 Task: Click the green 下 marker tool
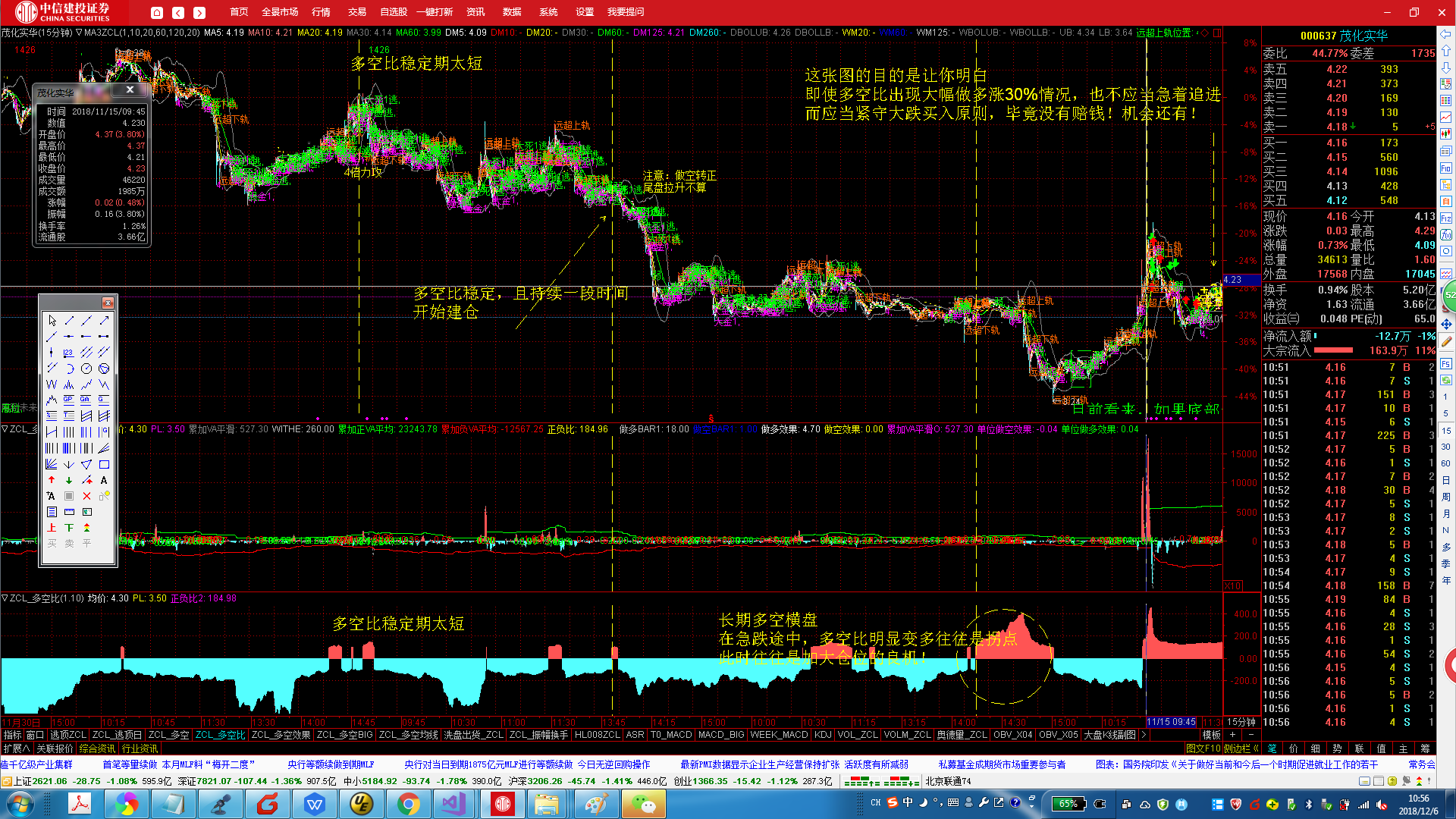(x=69, y=528)
